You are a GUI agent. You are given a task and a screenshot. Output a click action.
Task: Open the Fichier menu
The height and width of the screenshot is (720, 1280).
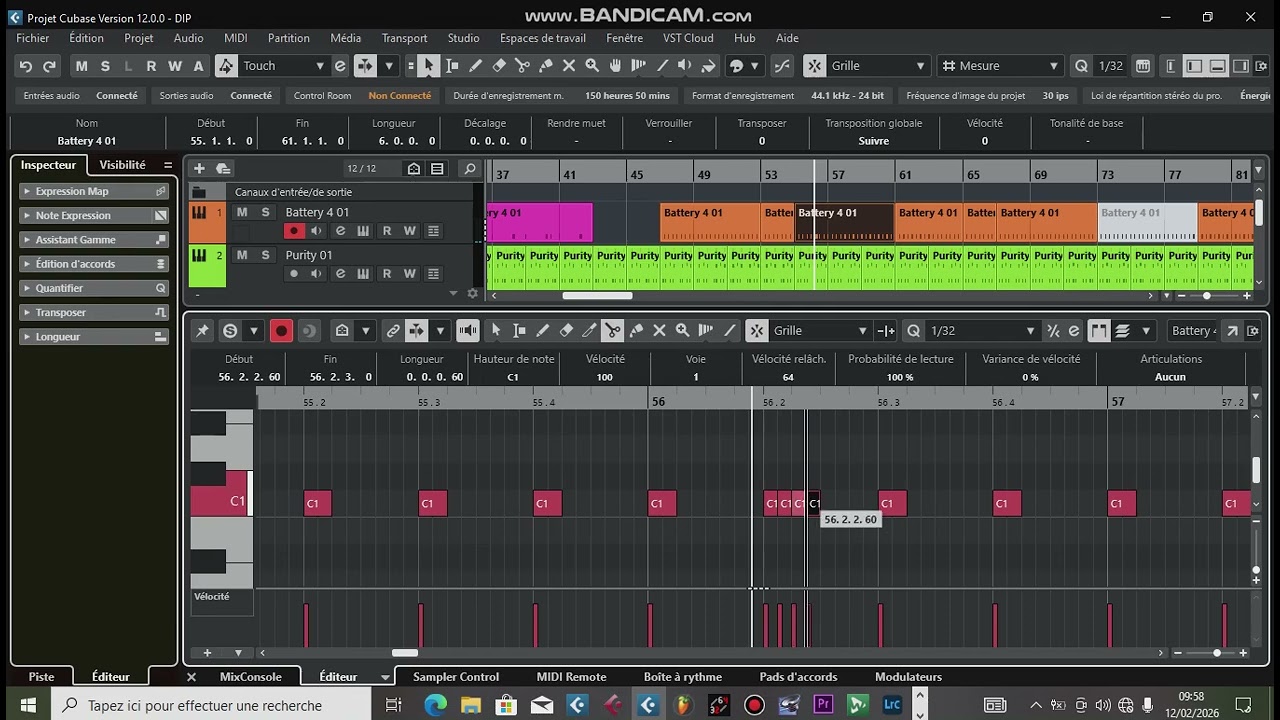coord(33,38)
